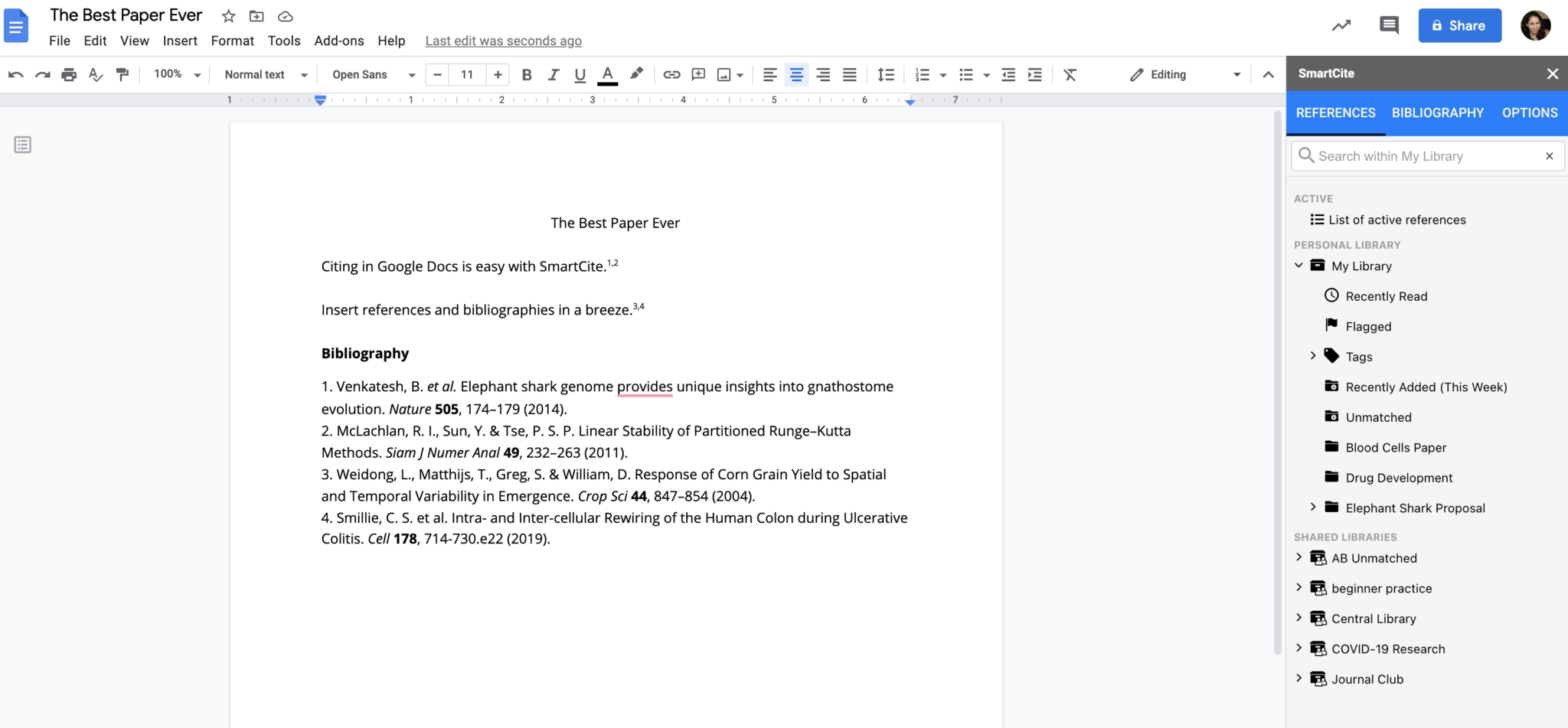Open the Add-ons menu

click(x=339, y=41)
